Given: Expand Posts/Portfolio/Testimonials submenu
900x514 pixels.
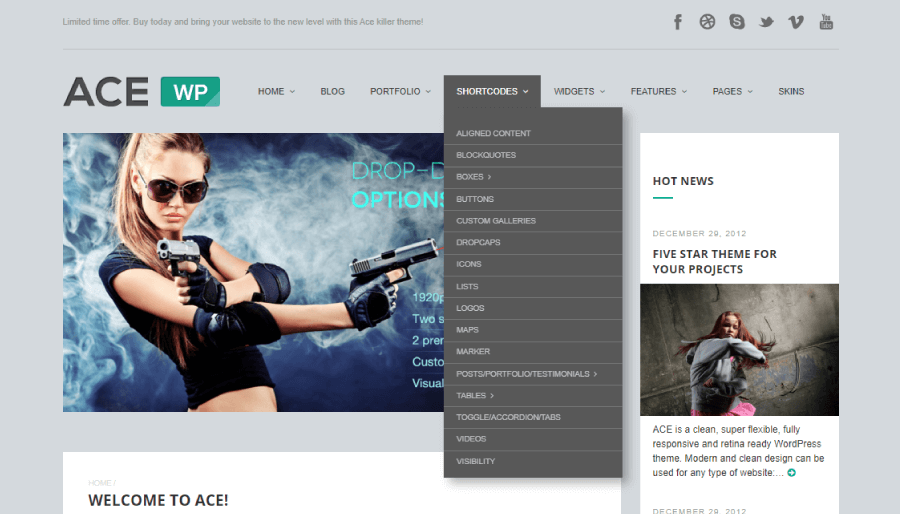Looking at the screenshot, I should click(526, 374).
